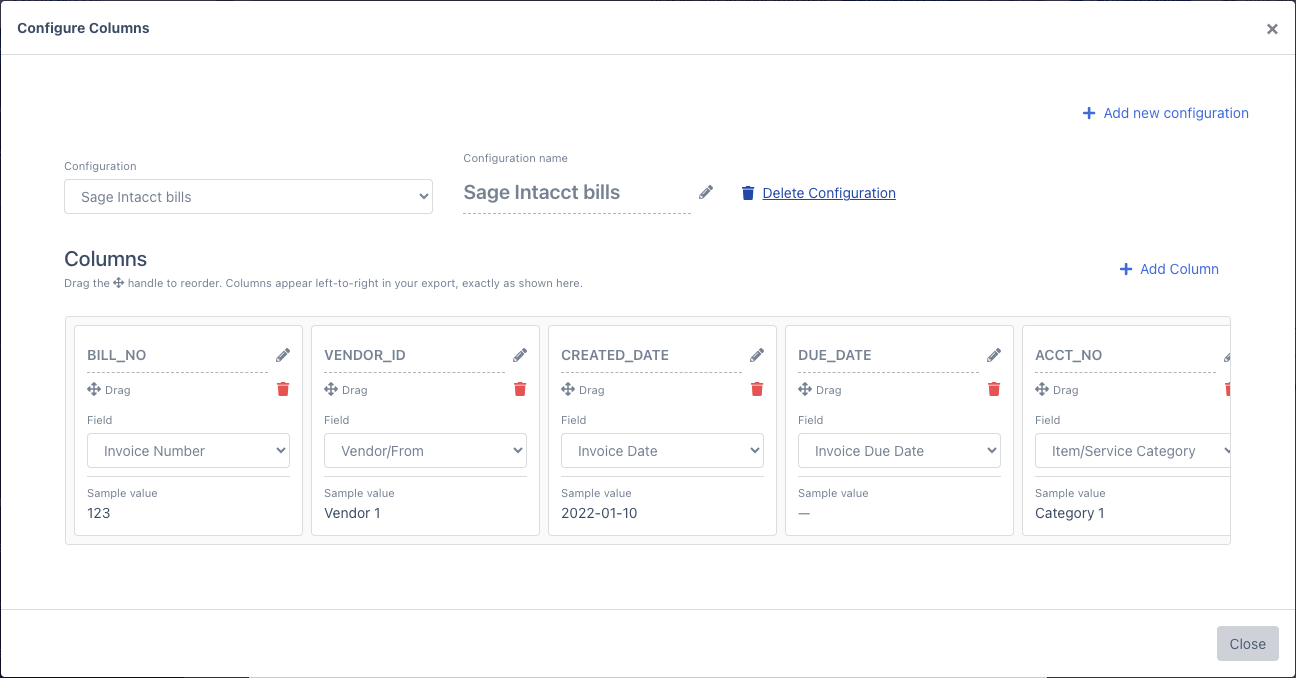Grab the CREATED_DATE drag handle

pos(568,389)
